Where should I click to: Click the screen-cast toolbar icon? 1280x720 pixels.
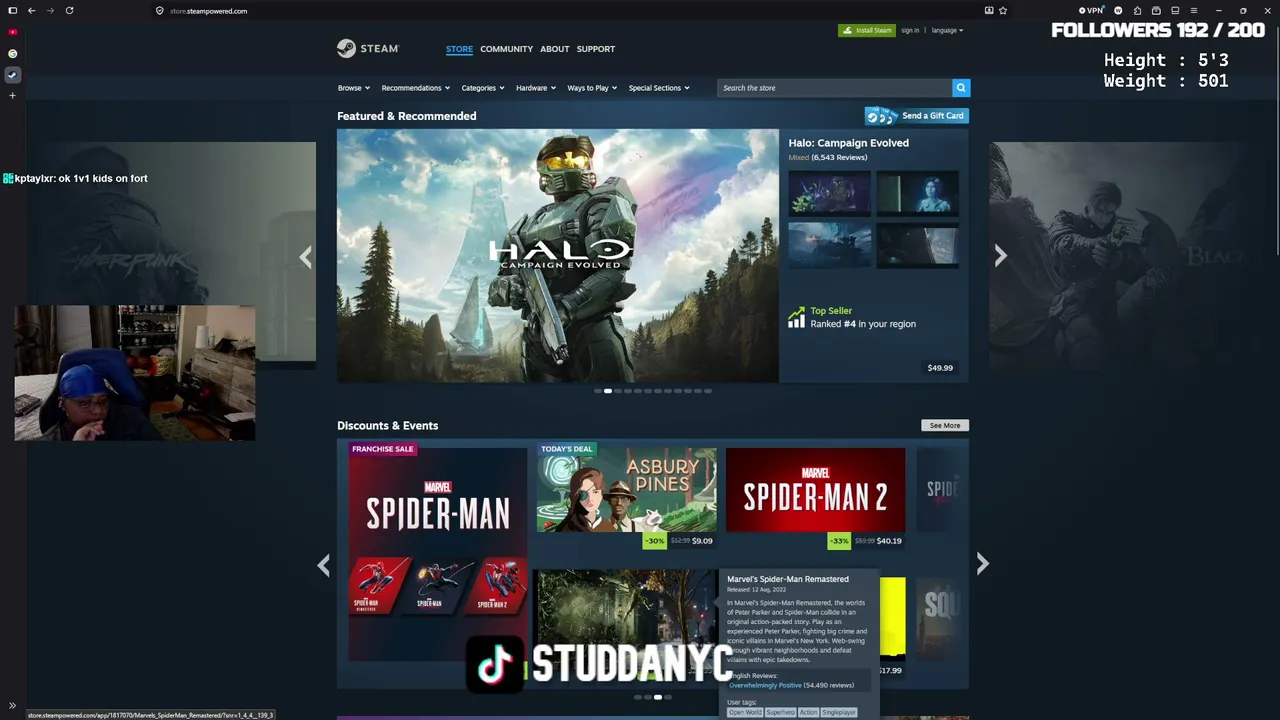pyautogui.click(x=1174, y=11)
